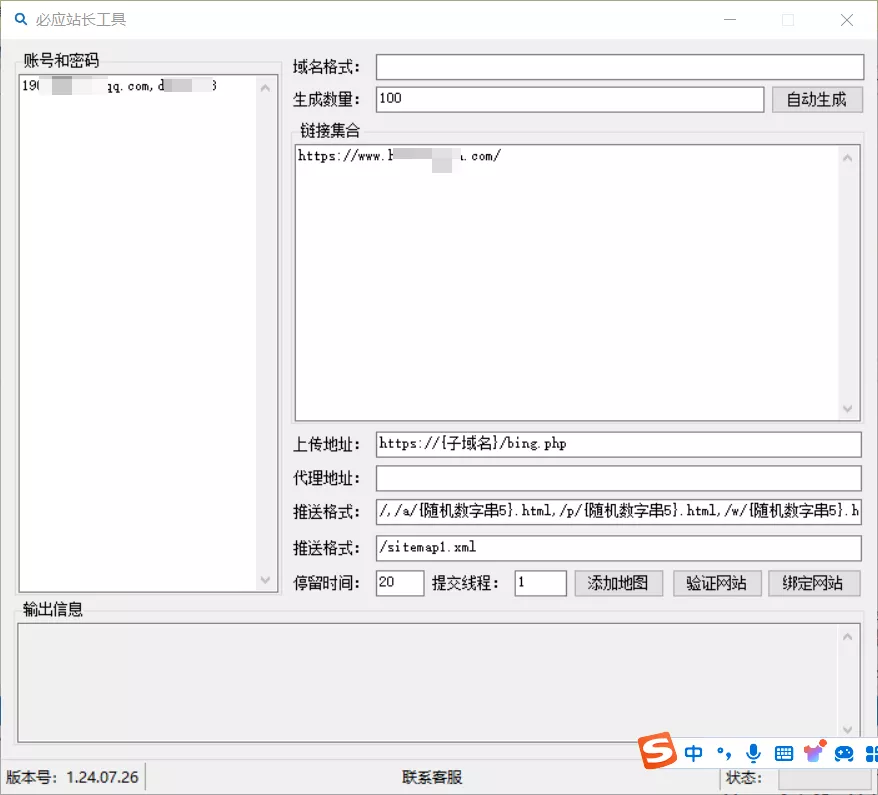
Task: Click down arrow of 链接集合 scrollbar
Action: tap(848, 409)
